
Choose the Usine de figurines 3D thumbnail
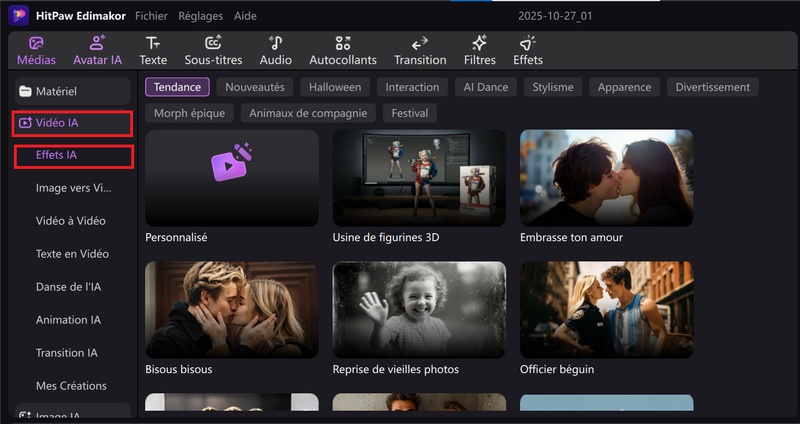419,177
